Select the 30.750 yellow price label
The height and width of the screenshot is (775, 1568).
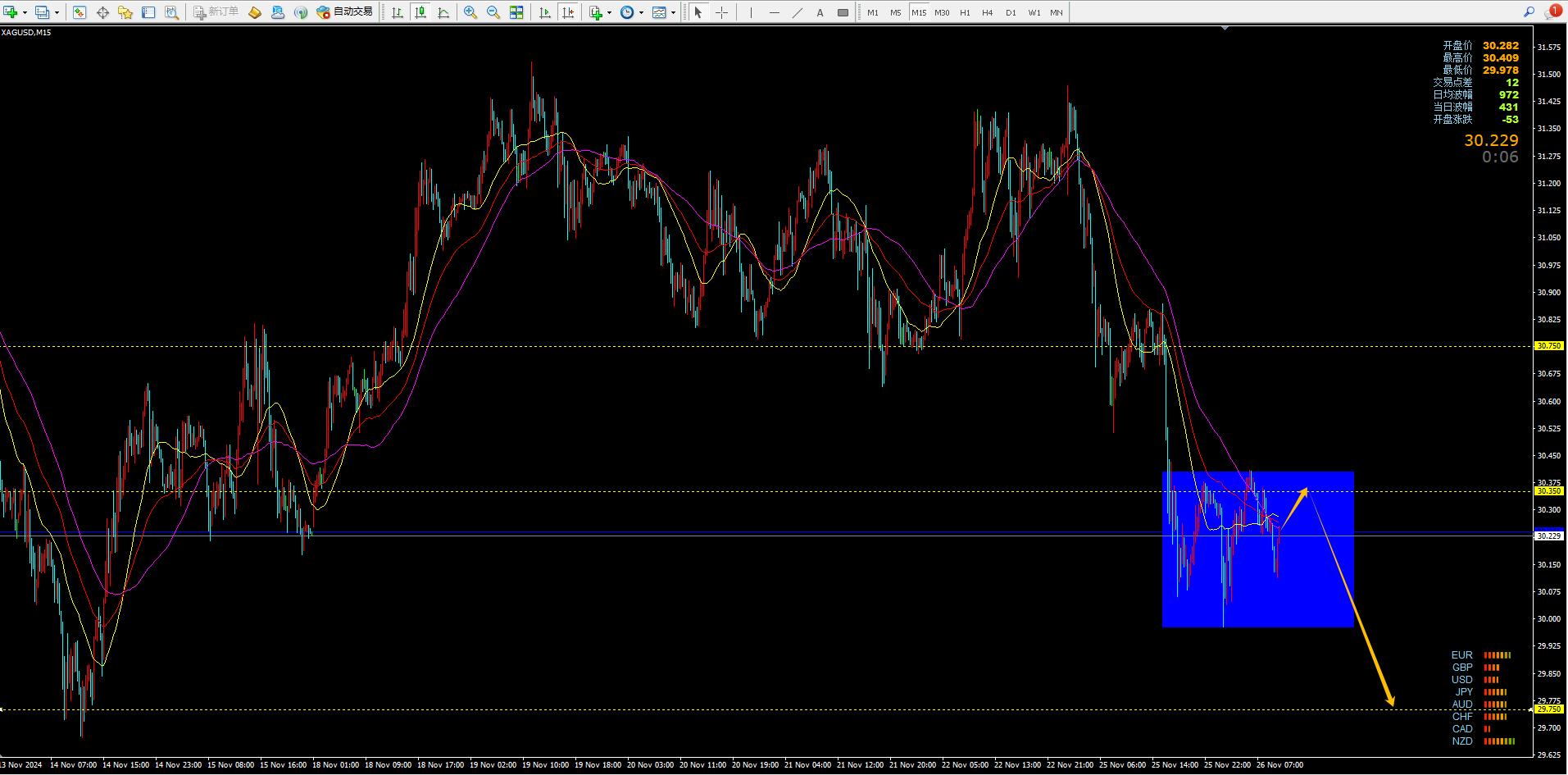pos(1549,346)
